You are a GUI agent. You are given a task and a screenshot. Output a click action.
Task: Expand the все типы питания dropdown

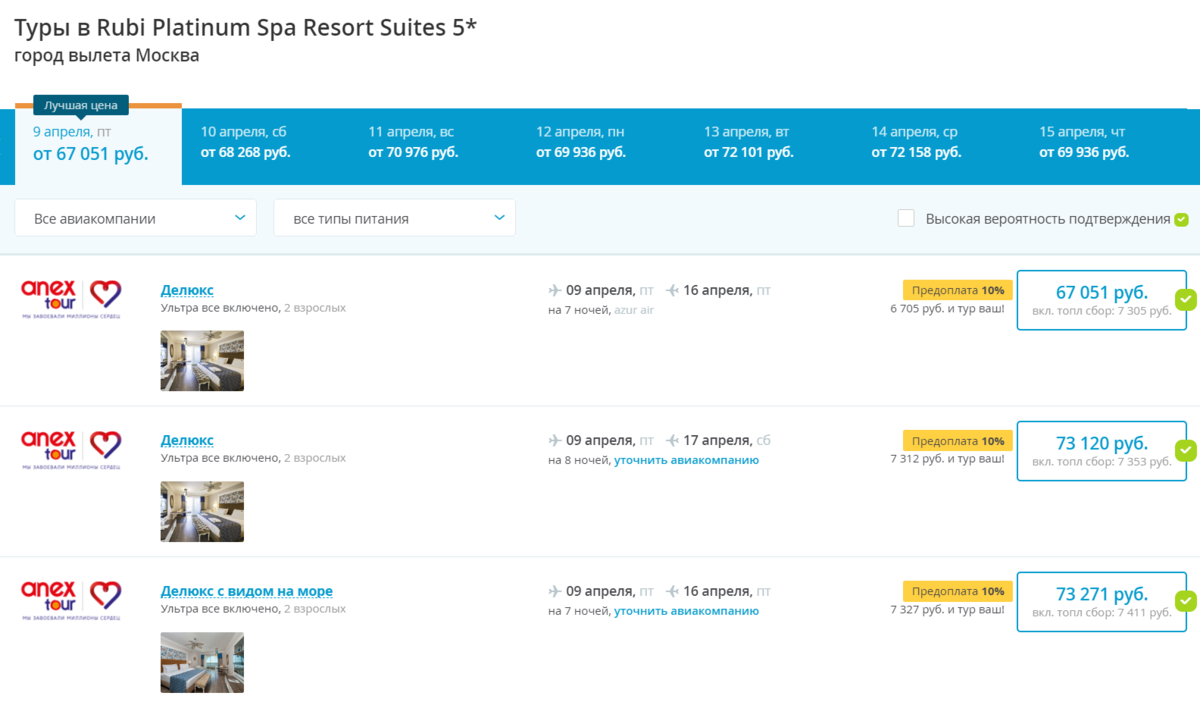point(394,218)
